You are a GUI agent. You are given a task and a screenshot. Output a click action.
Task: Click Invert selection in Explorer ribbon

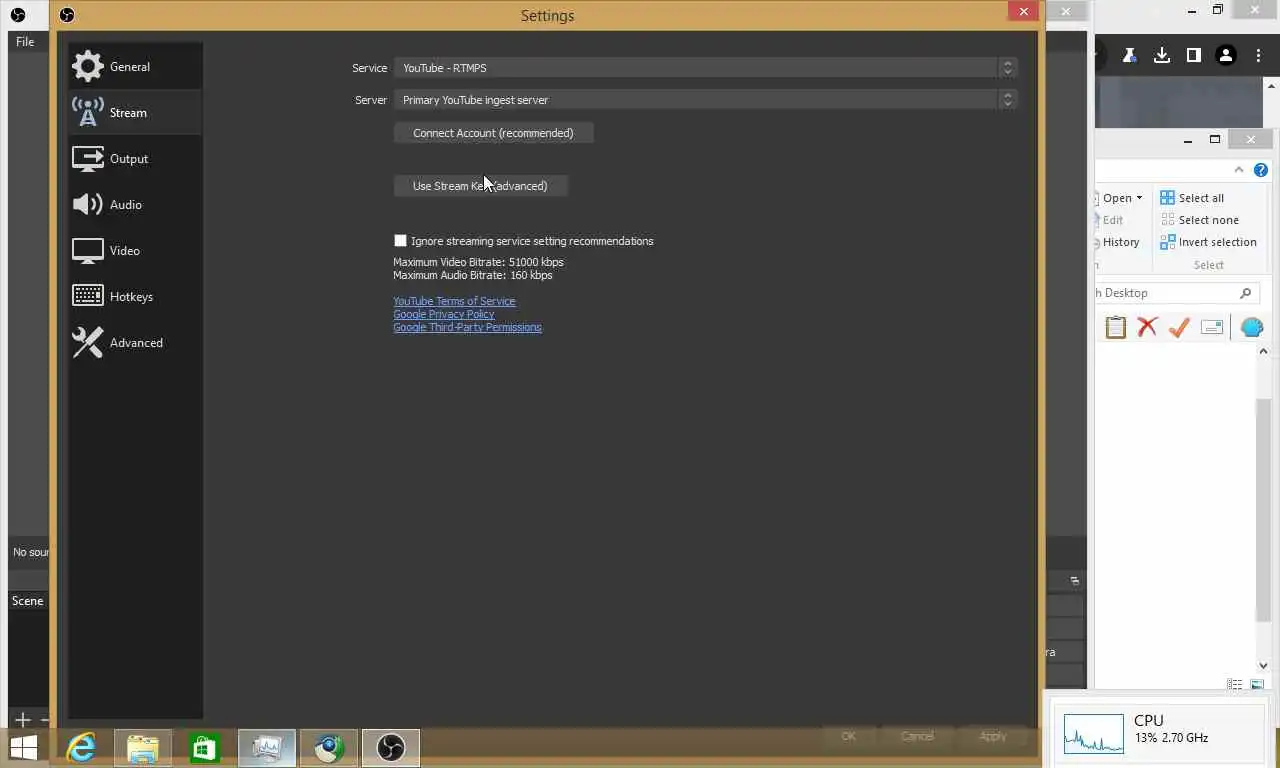[1208, 242]
